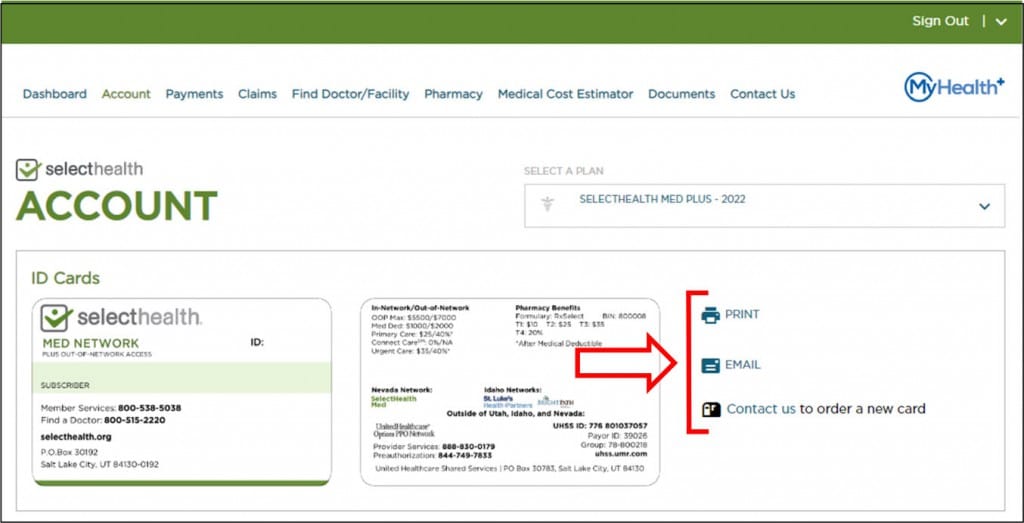Select SELECTHEALTH MED PLUS - 2022 plan box
Screen dimensions: 1024x523
click(x=764, y=206)
